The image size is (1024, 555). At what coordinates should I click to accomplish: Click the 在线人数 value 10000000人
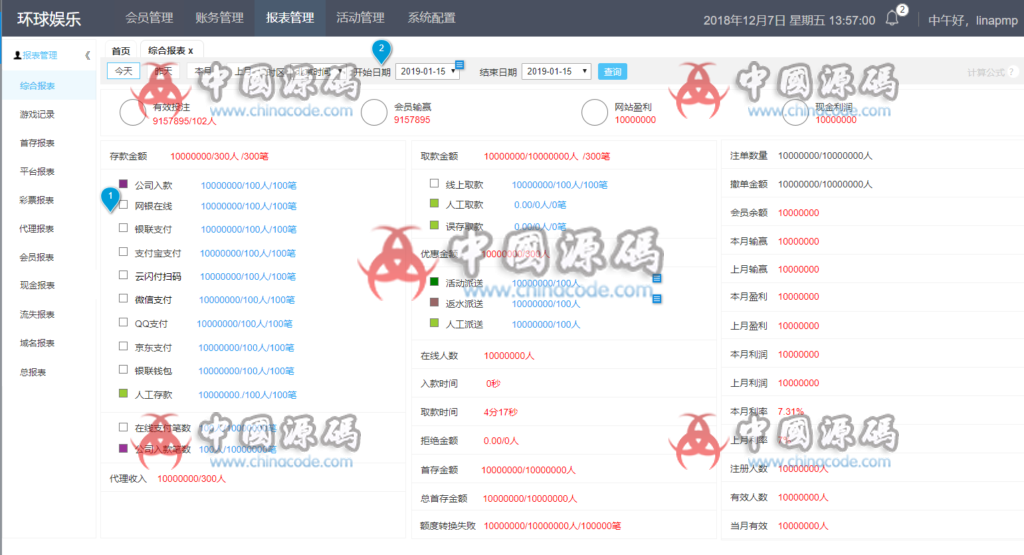pos(509,356)
